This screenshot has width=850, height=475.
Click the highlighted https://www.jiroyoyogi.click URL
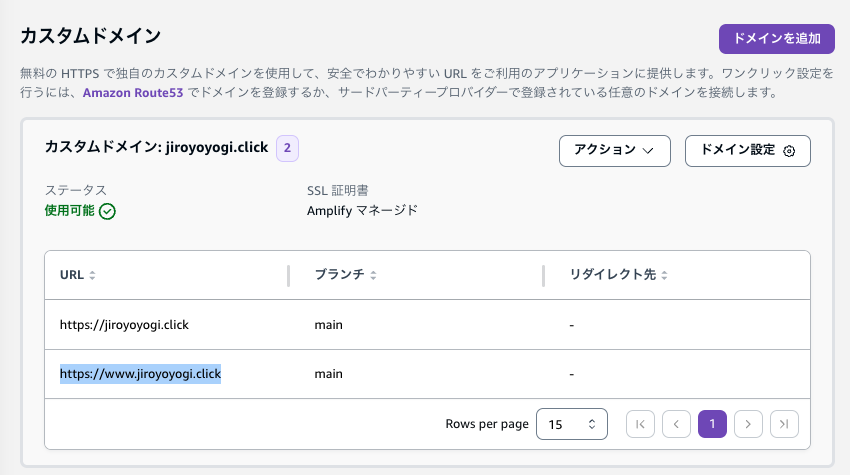coord(140,374)
